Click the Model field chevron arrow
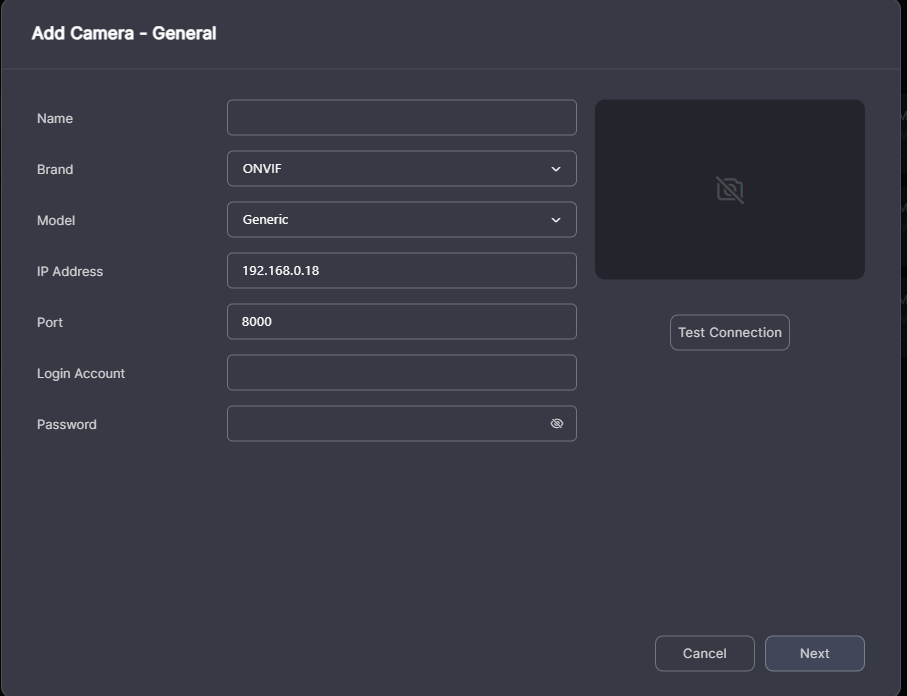The image size is (907, 696). point(556,220)
